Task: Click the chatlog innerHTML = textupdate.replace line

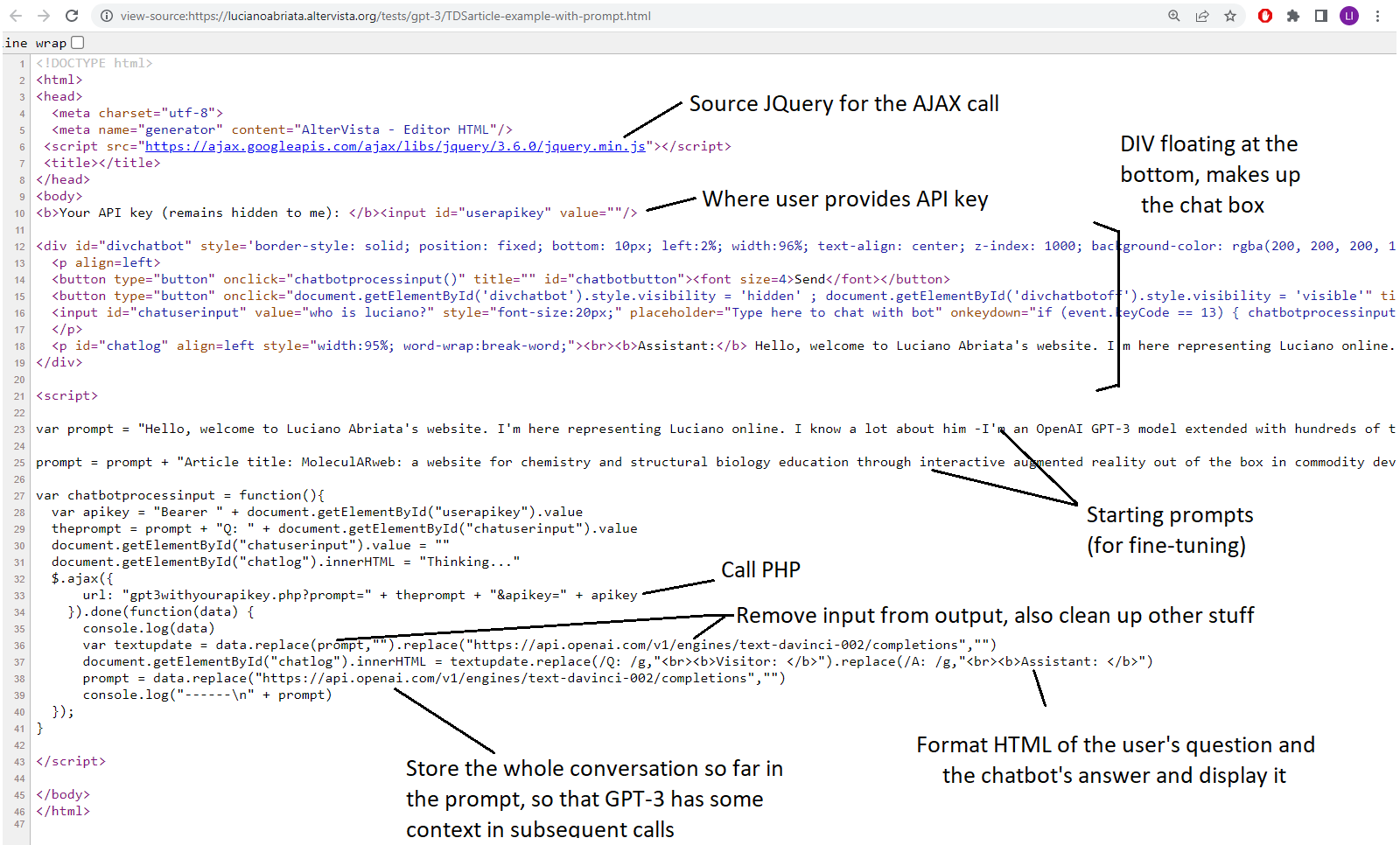Action: click(618, 661)
